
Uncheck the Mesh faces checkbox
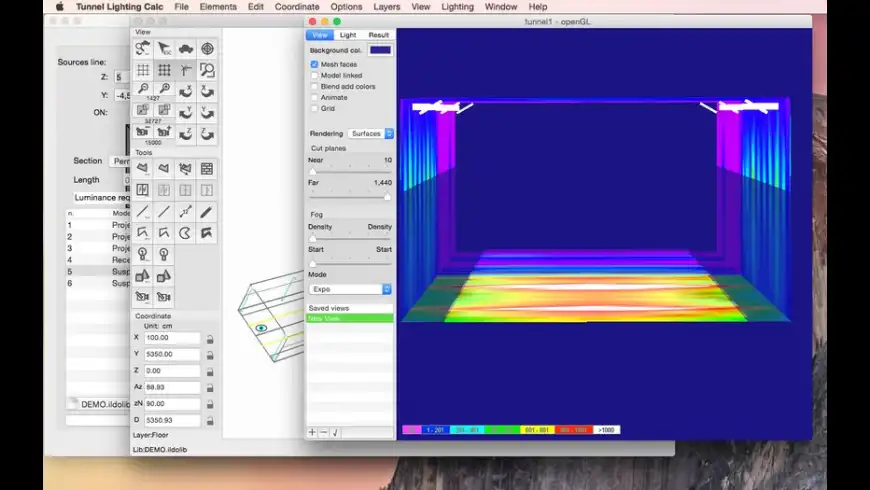(315, 64)
